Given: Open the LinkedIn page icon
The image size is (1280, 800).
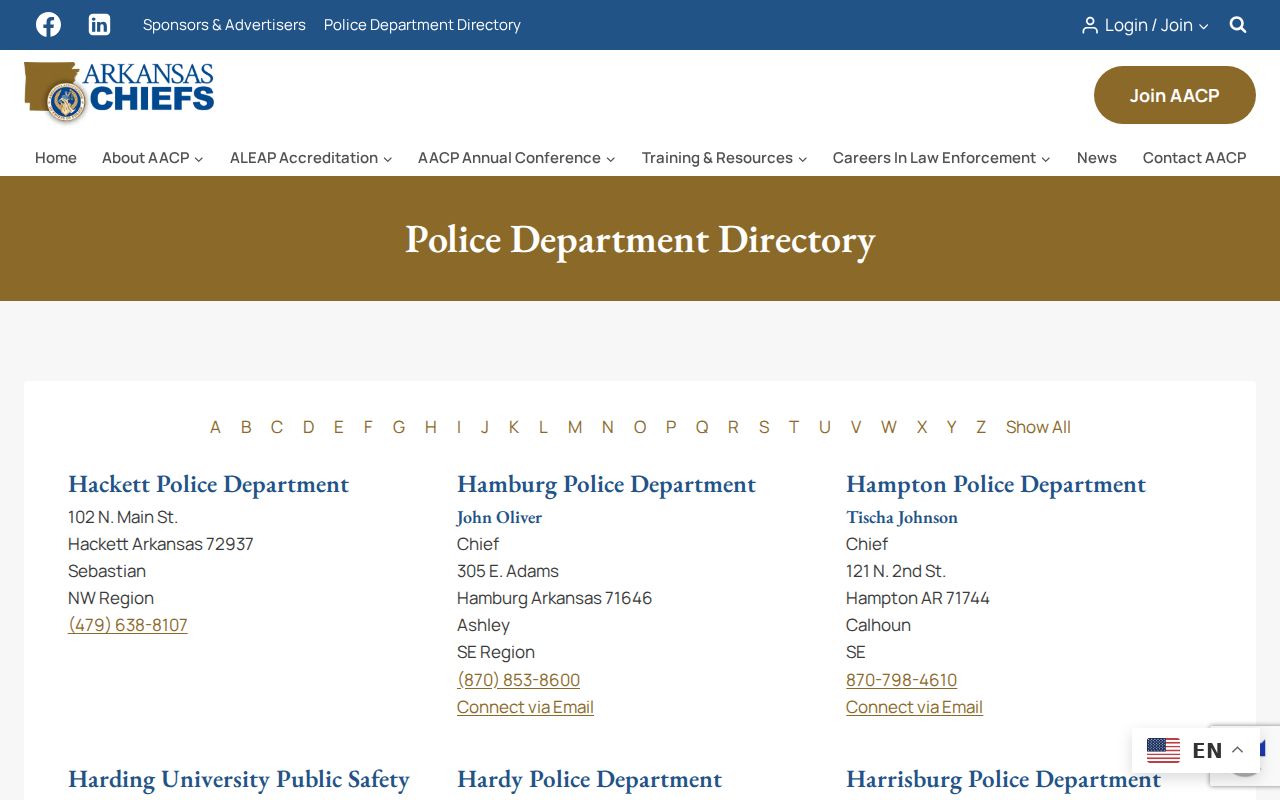Looking at the screenshot, I should pos(99,25).
